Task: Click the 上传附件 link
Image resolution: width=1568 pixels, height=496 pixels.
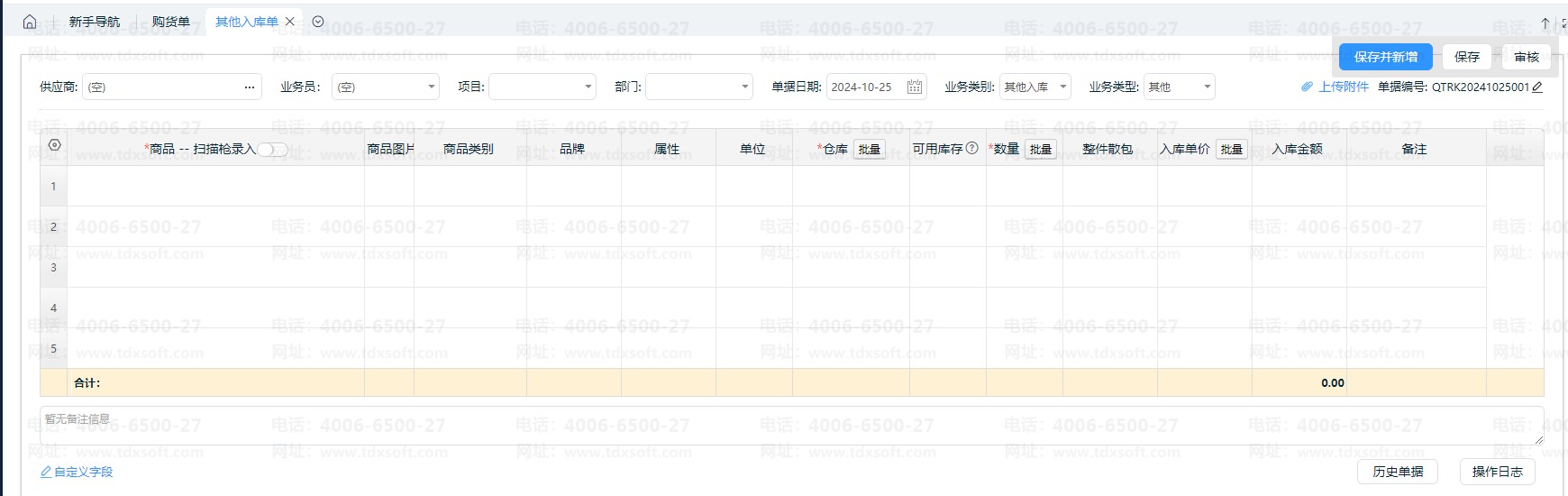Action: 1336,87
